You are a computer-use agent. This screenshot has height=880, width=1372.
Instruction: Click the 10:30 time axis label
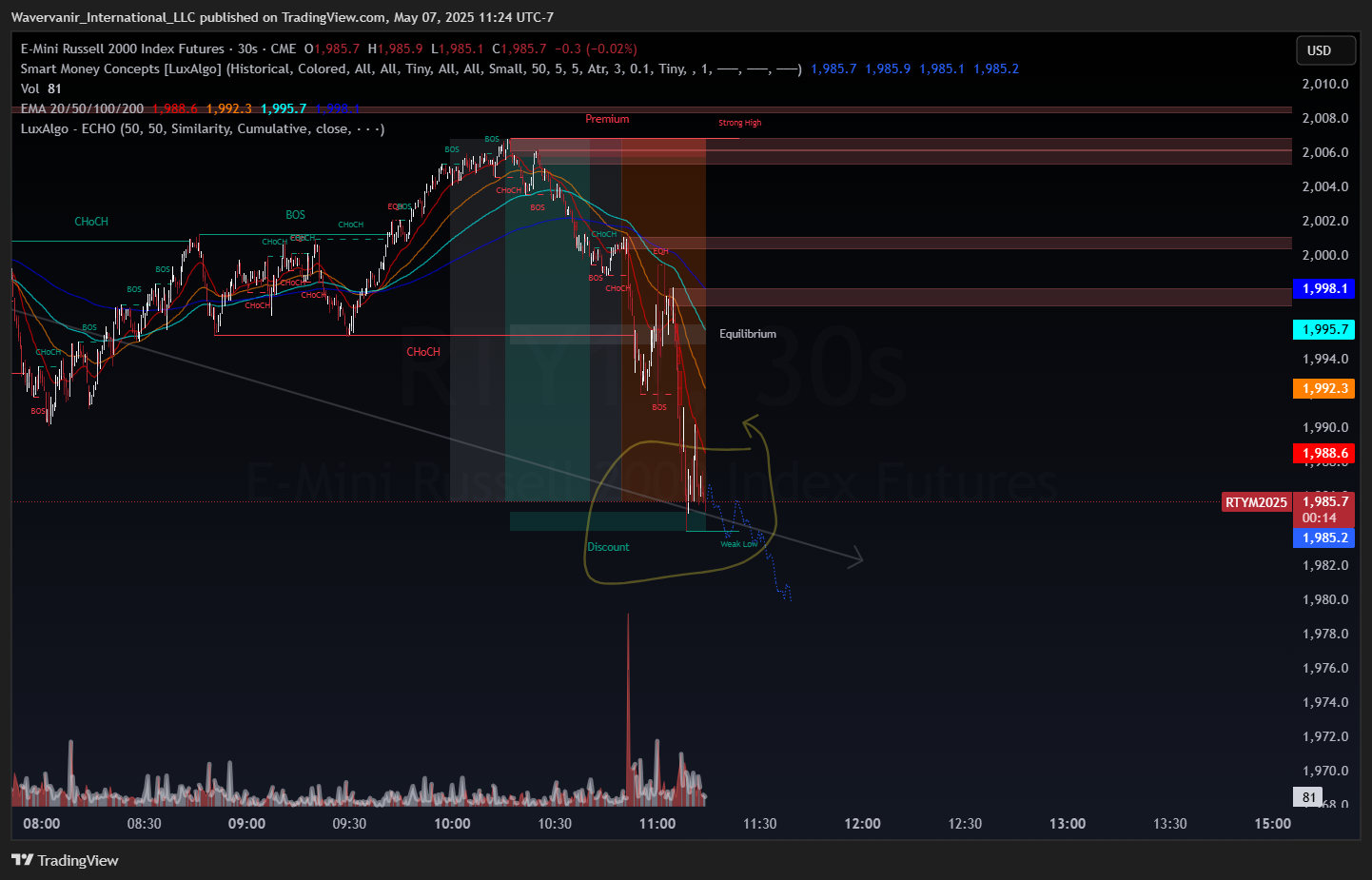pyautogui.click(x=555, y=824)
